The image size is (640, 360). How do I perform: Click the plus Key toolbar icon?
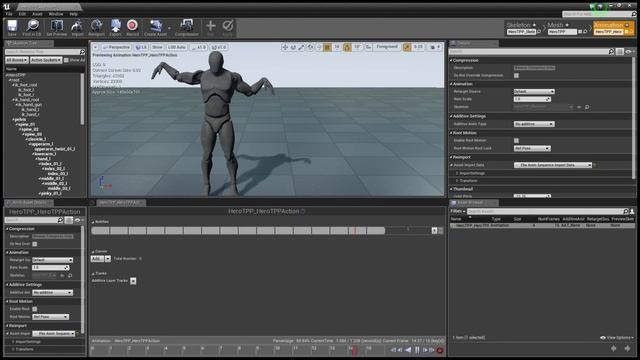(x=211, y=27)
